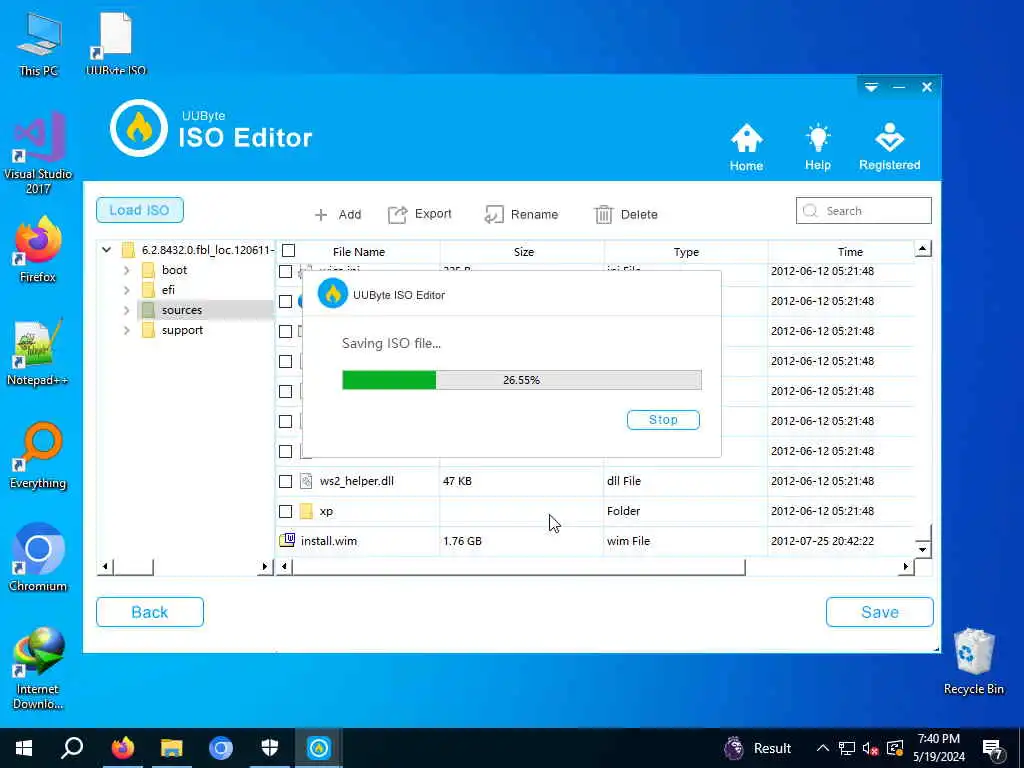Viewport: 1024px width, 768px height.
Task: Click file list horizontal scroll right arrow
Action: coord(906,566)
